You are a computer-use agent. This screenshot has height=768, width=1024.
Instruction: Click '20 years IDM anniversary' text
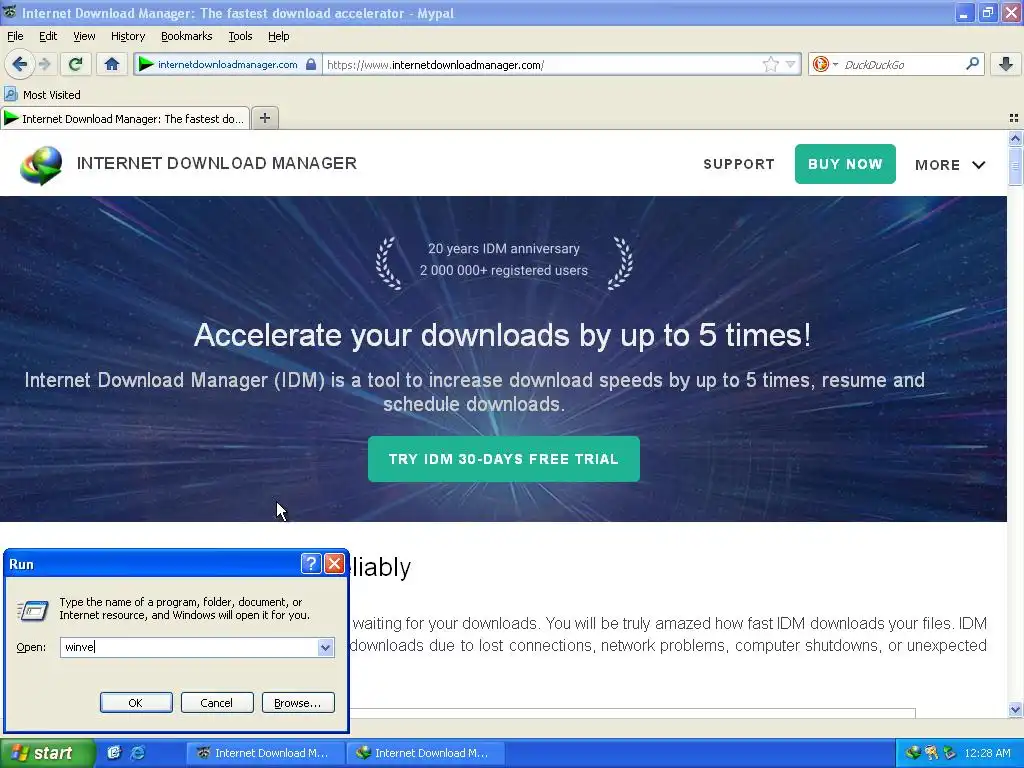(x=504, y=249)
